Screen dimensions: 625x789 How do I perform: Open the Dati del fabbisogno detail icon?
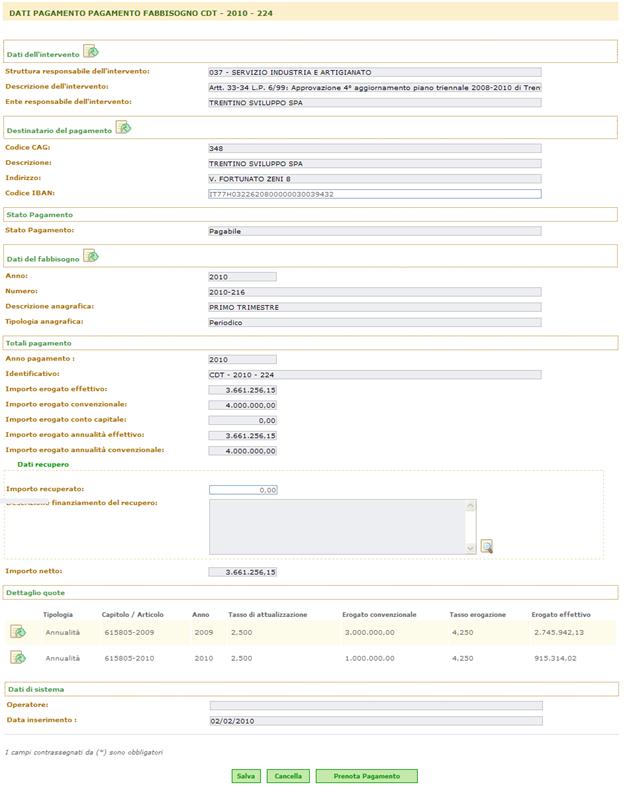tap(91, 256)
